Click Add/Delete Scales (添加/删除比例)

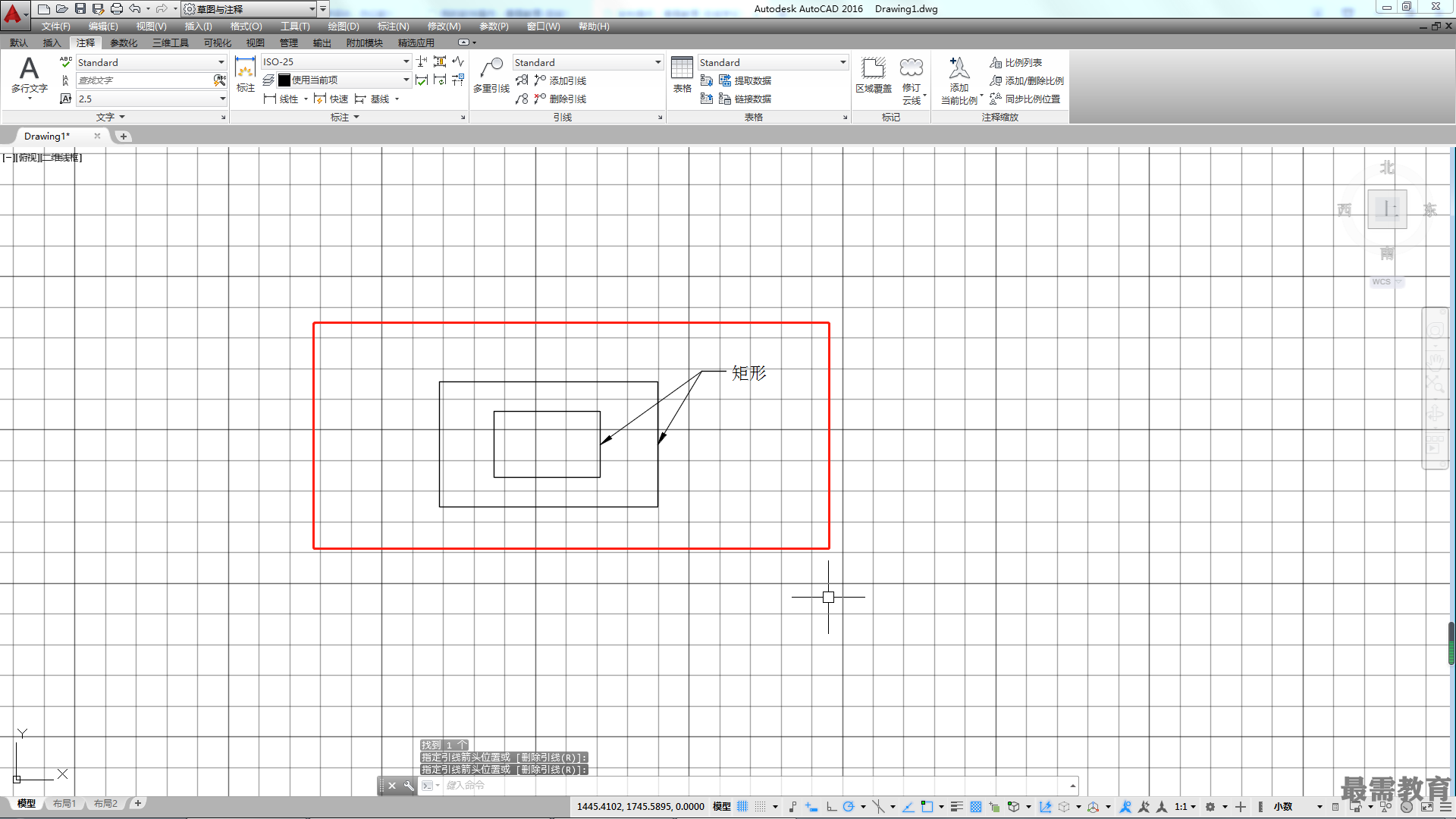[x=1026, y=80]
